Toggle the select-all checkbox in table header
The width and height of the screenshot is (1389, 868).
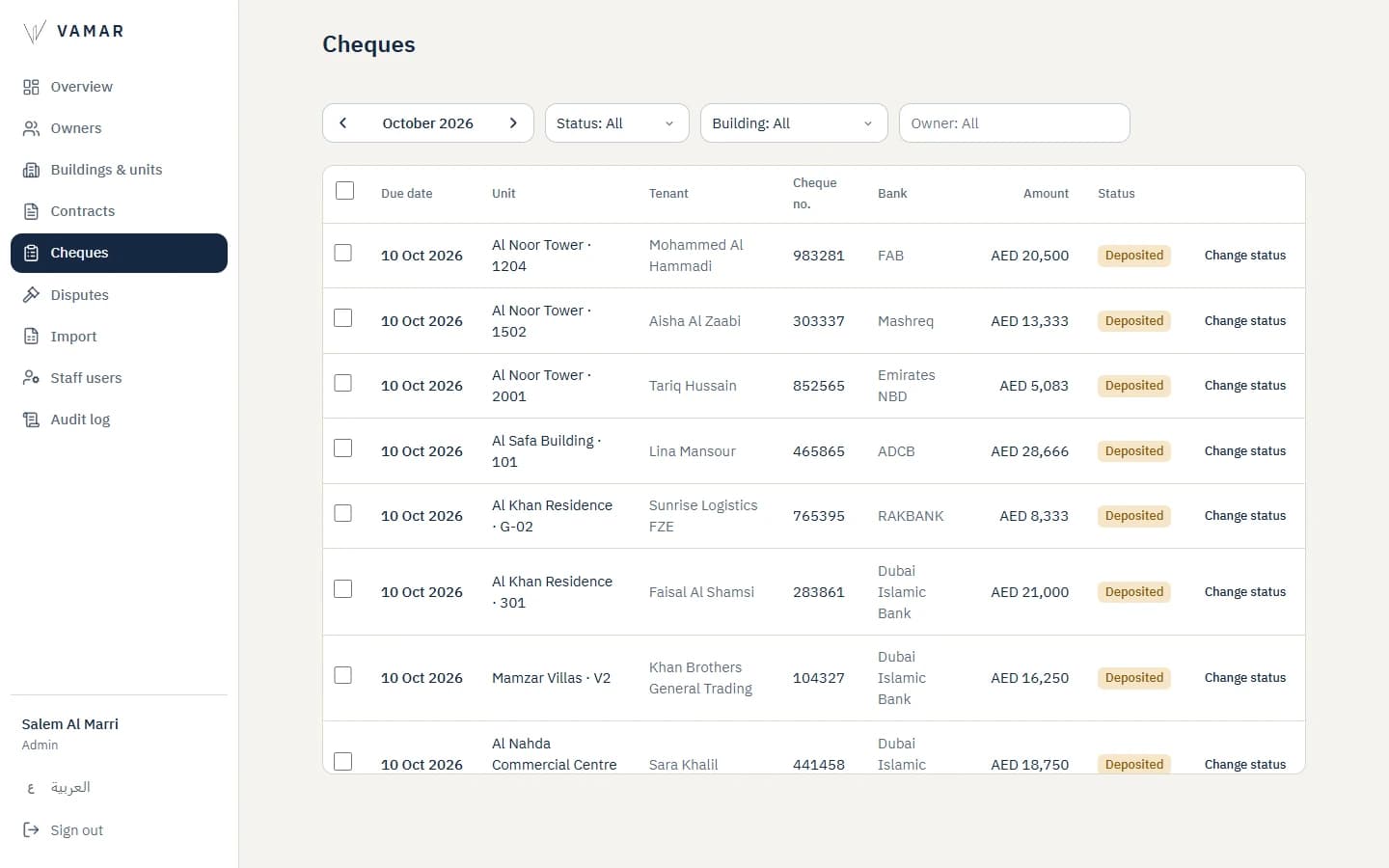[344, 191]
